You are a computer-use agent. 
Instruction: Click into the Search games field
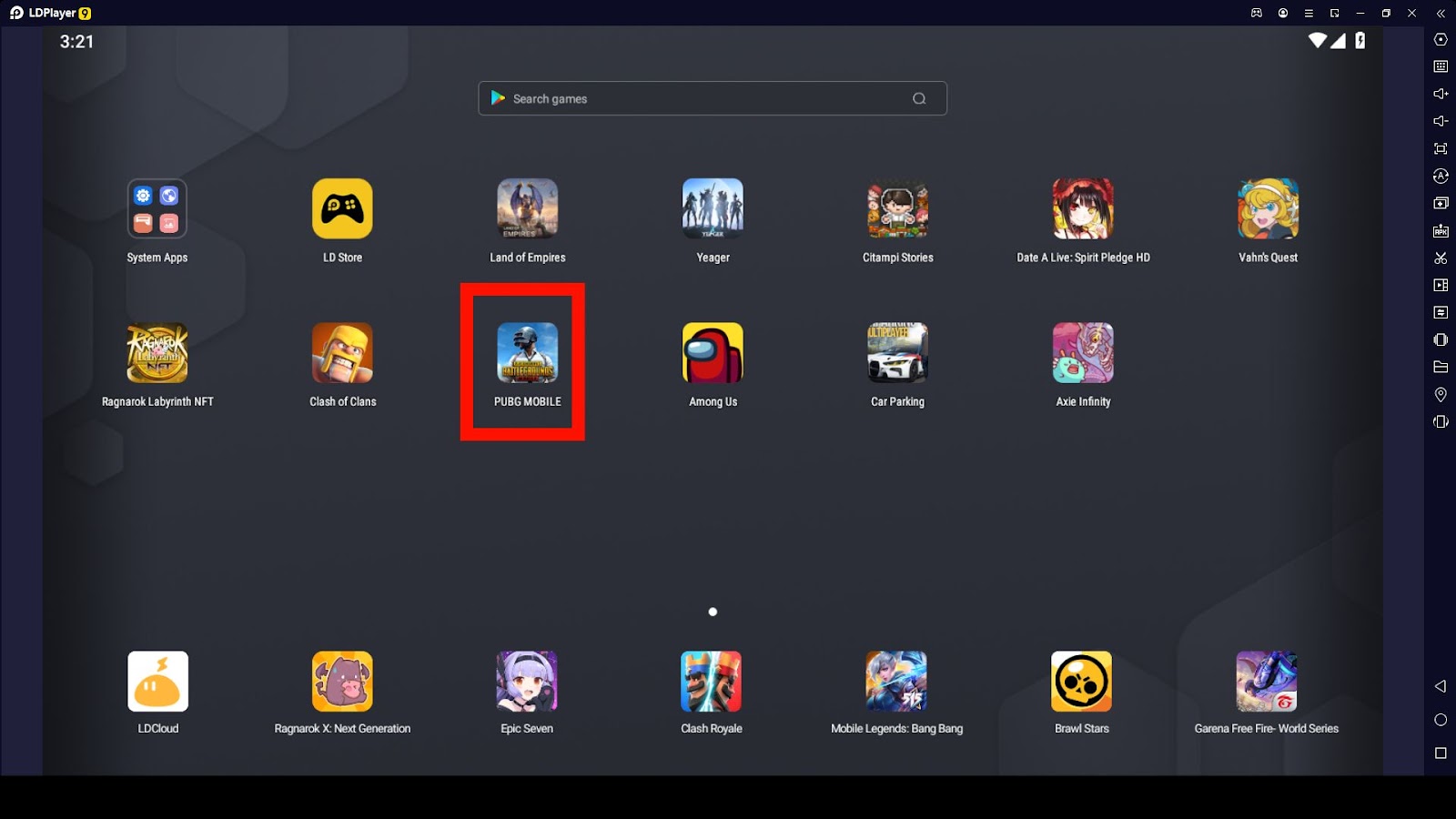pyautogui.click(x=713, y=98)
